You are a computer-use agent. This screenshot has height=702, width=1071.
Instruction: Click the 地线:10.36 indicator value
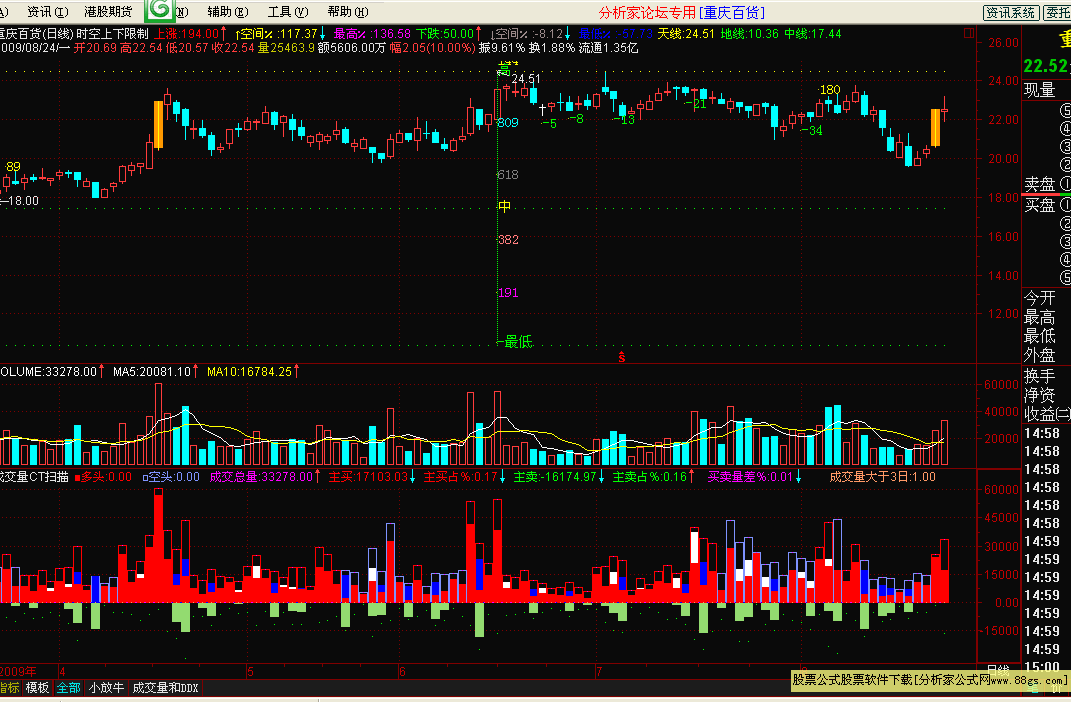pos(749,33)
